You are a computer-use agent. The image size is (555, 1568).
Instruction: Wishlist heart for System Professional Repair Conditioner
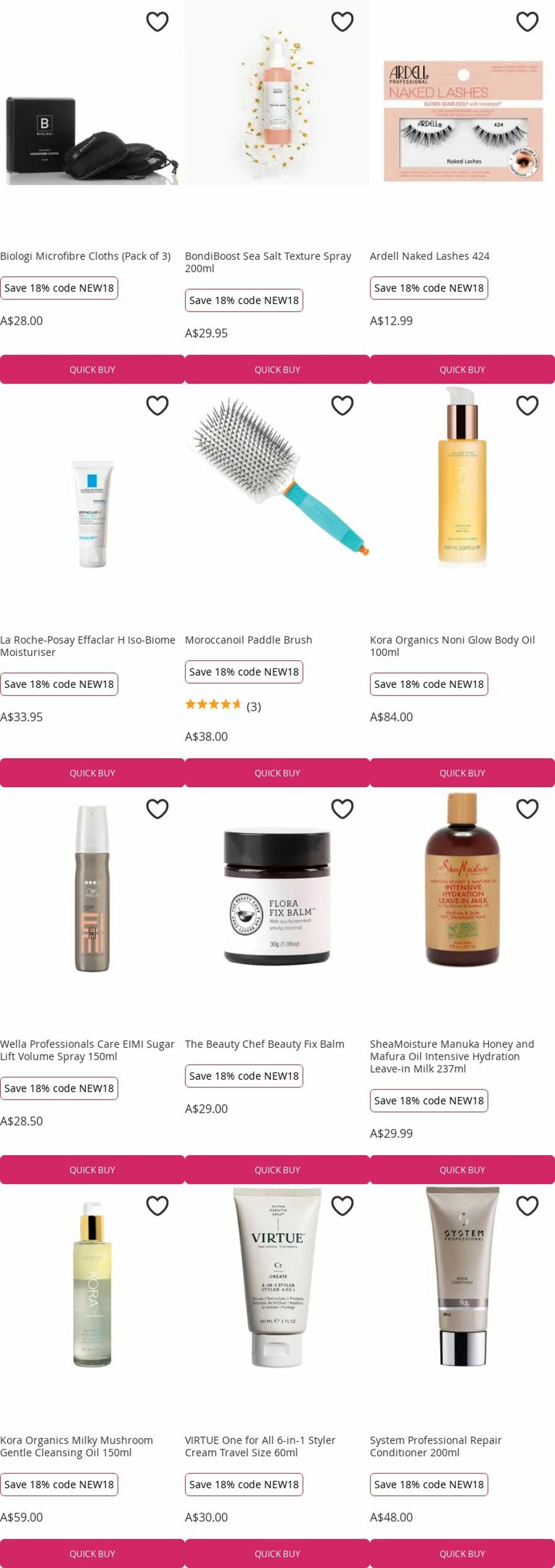pyautogui.click(x=527, y=1206)
